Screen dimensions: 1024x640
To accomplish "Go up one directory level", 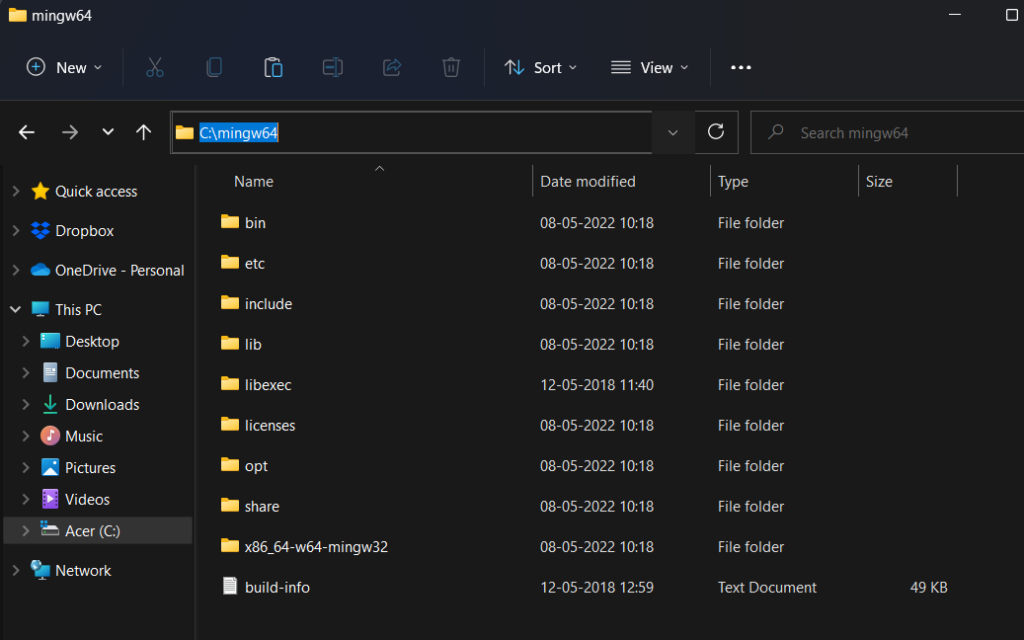I will click(x=143, y=132).
